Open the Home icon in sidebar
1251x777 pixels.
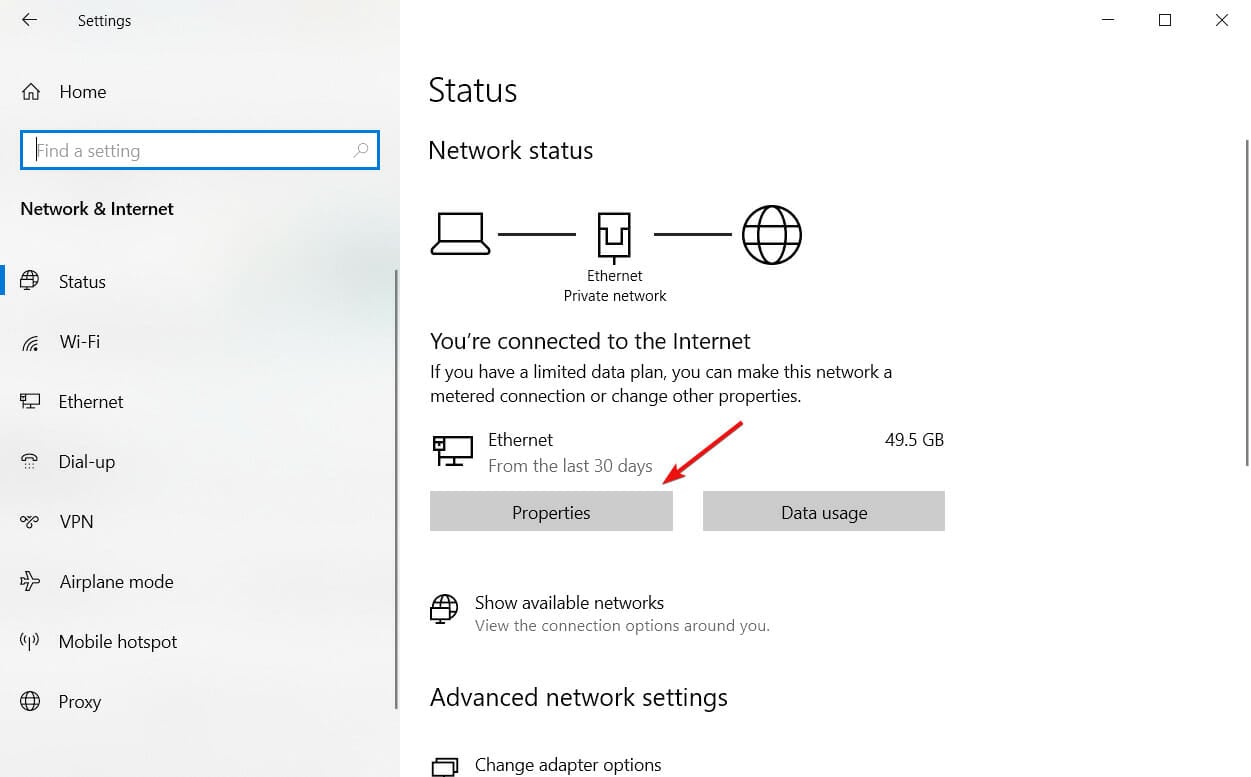tap(31, 92)
